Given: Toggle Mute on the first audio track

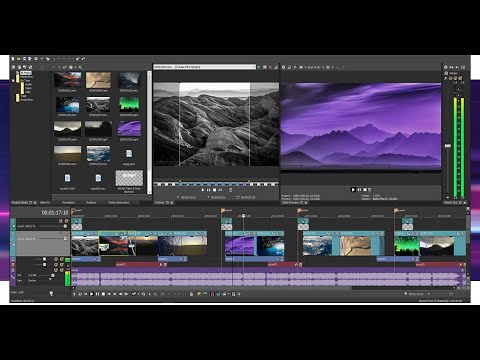Looking at the screenshot, I should [x=56, y=259].
